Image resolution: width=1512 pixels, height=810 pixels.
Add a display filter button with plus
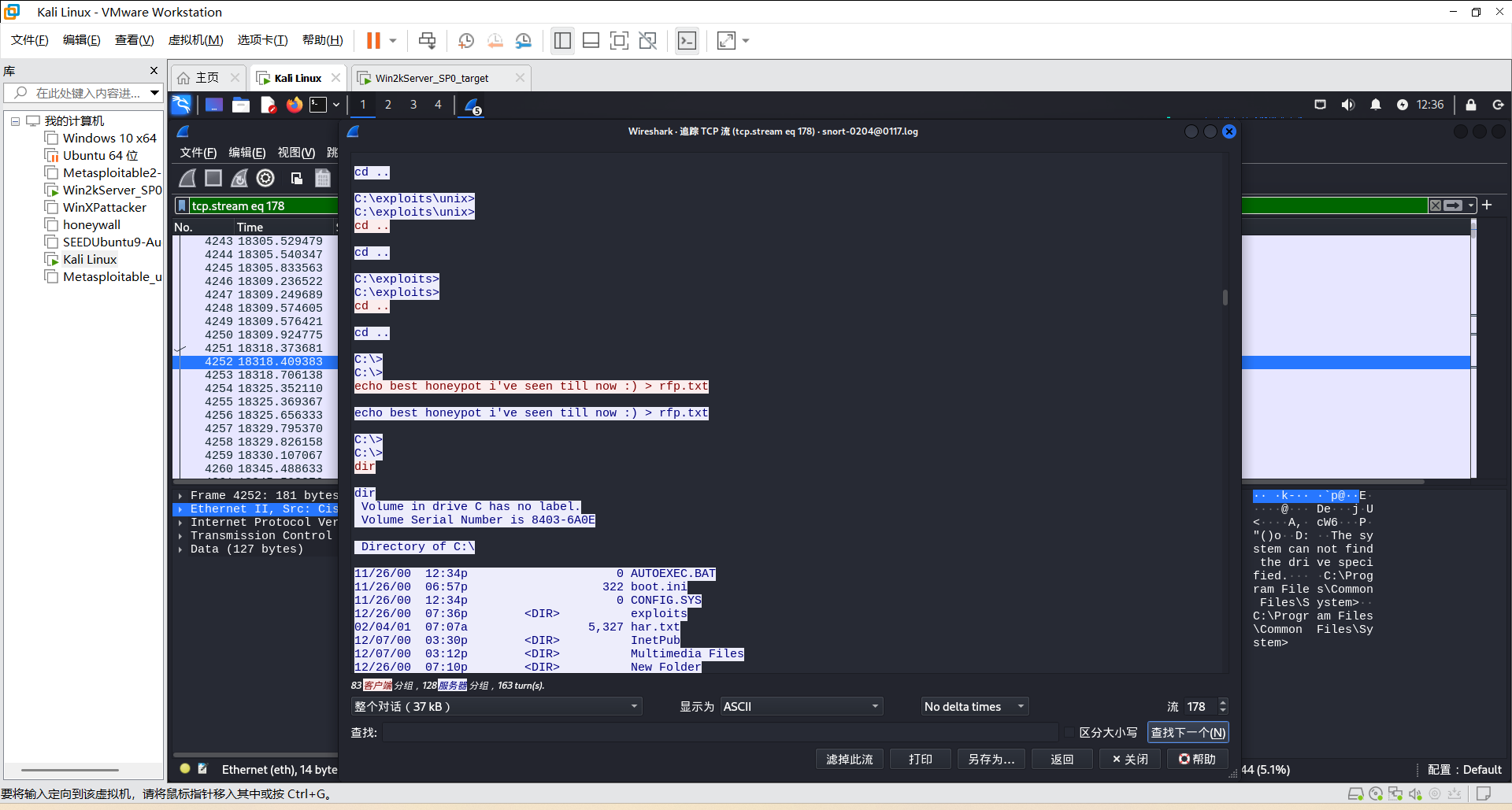1487,205
